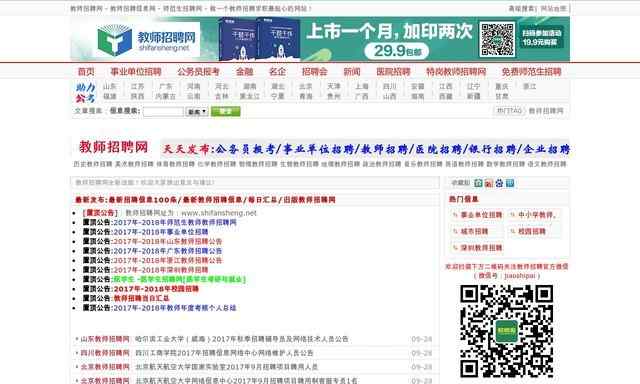Open pinned link 2017年-2018年校园招聘
Screen dimensions: 640x384
[x=156, y=289]
